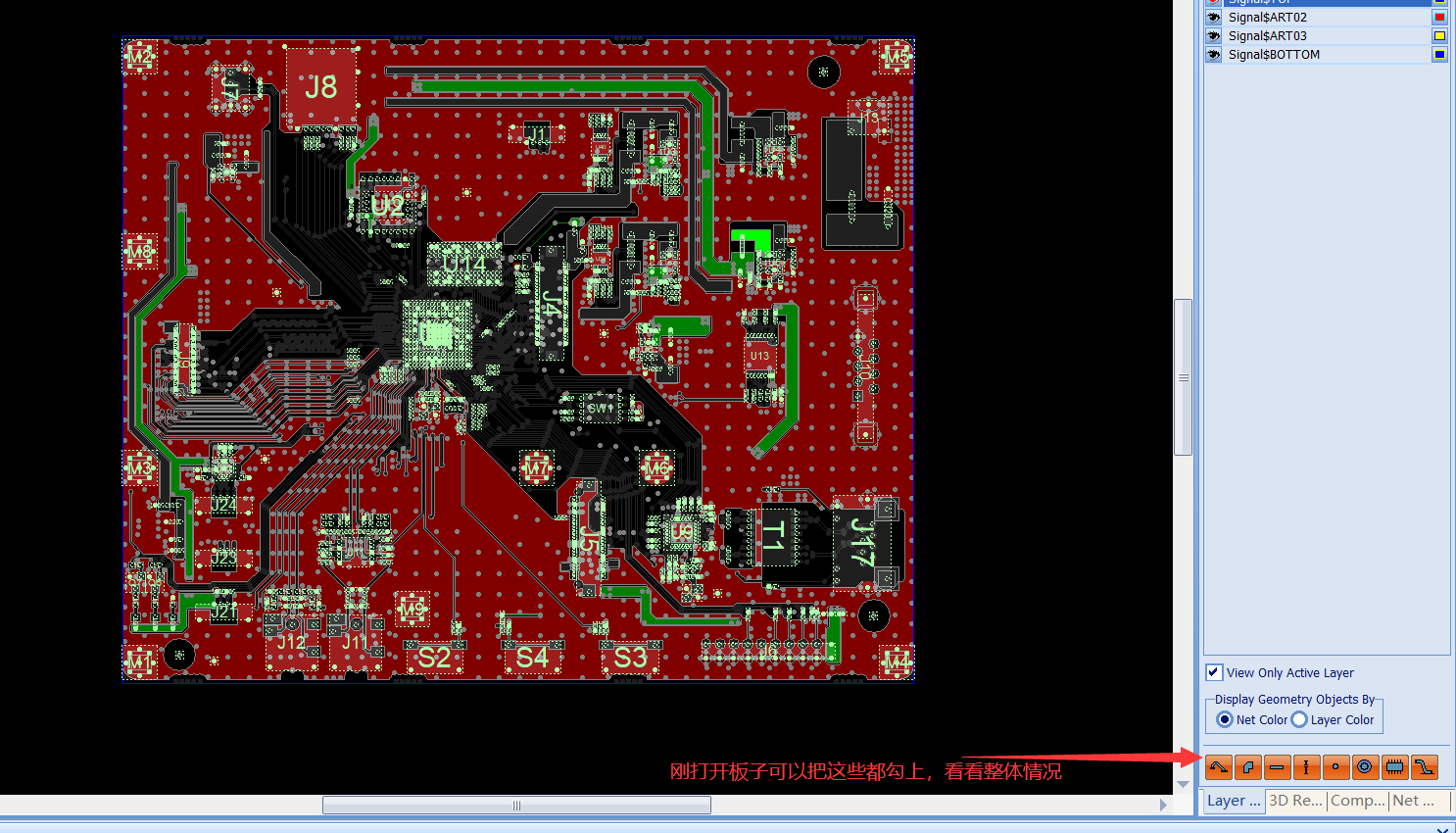The width and height of the screenshot is (1456, 833).
Task: Select component M8 on the PCB
Action: click(x=140, y=252)
